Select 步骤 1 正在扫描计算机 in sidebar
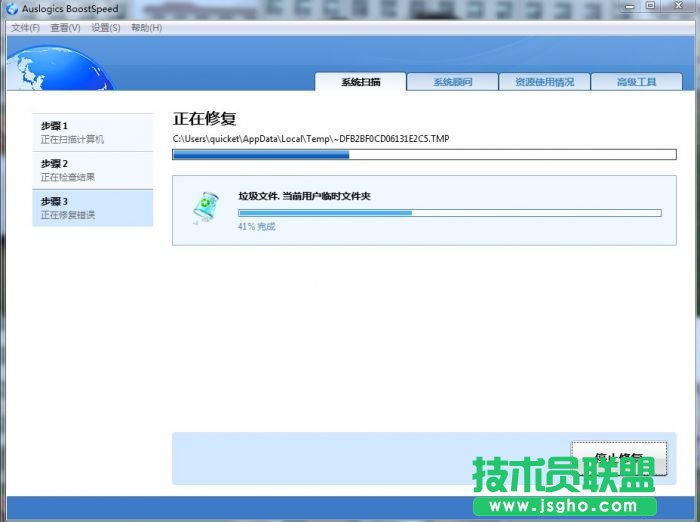 pos(92,132)
